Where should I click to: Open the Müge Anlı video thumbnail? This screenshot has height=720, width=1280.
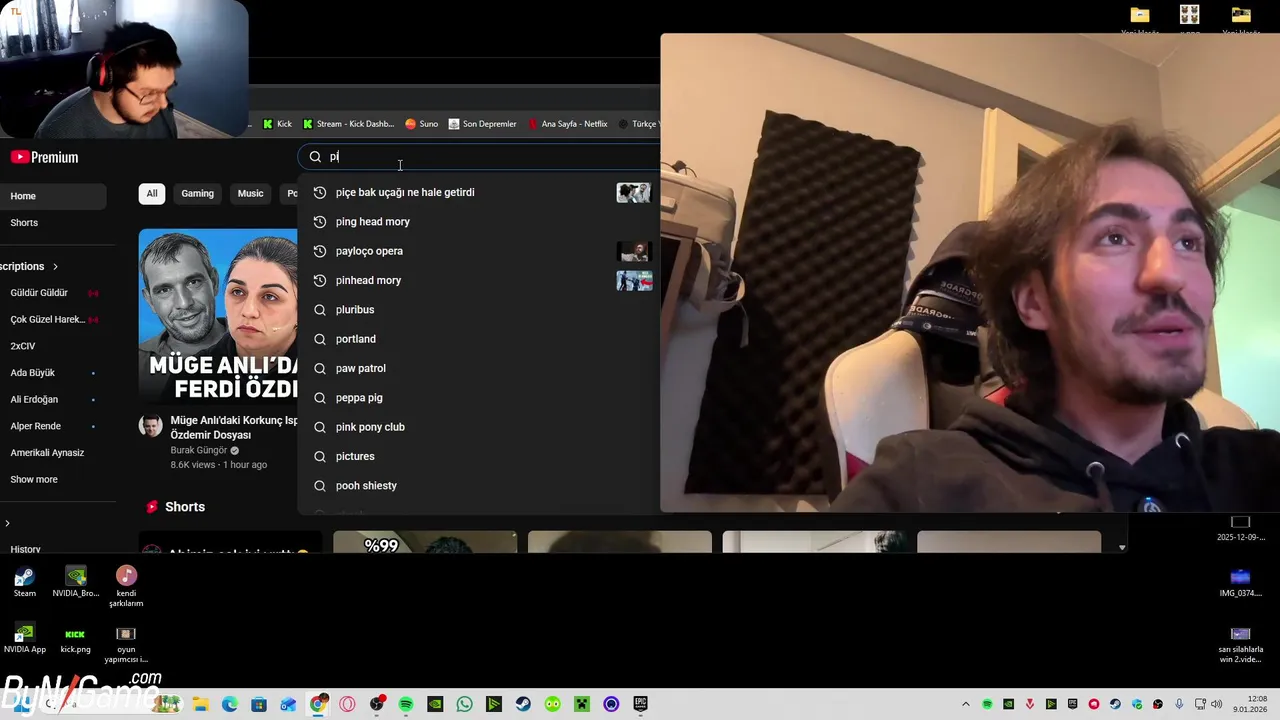pyautogui.click(x=218, y=317)
